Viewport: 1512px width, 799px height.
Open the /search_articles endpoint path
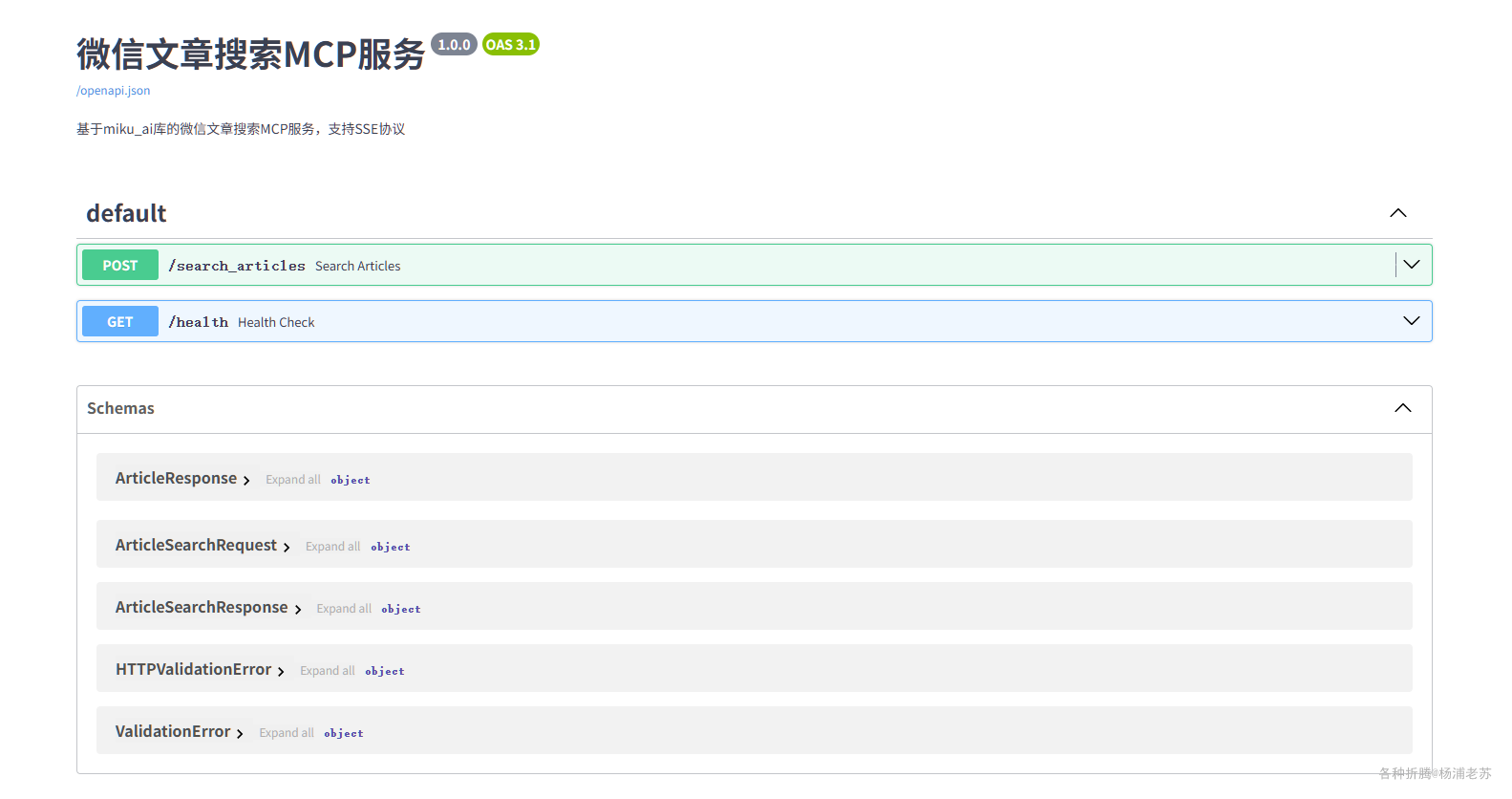tap(237, 266)
